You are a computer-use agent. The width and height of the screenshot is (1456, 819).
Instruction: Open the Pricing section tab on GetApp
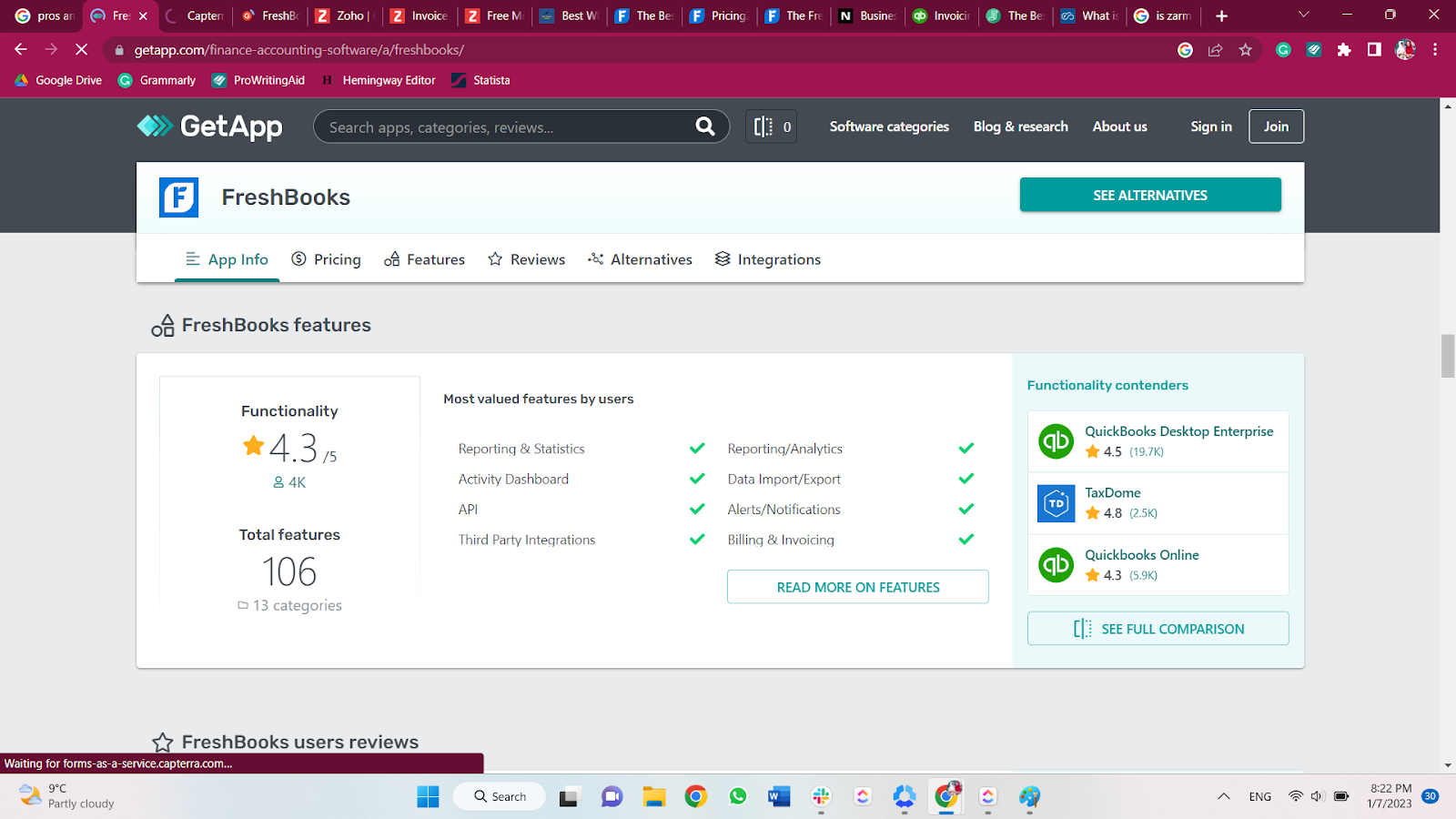pos(326,259)
